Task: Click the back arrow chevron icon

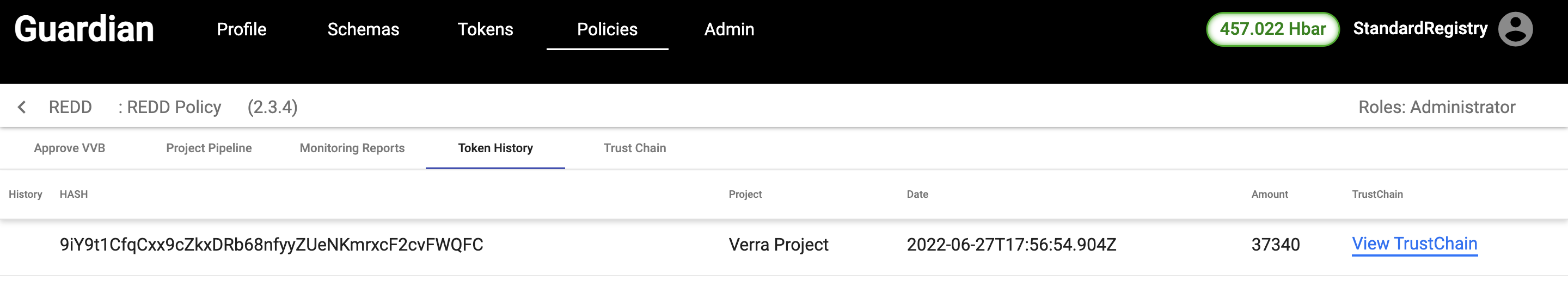Action: tap(22, 107)
